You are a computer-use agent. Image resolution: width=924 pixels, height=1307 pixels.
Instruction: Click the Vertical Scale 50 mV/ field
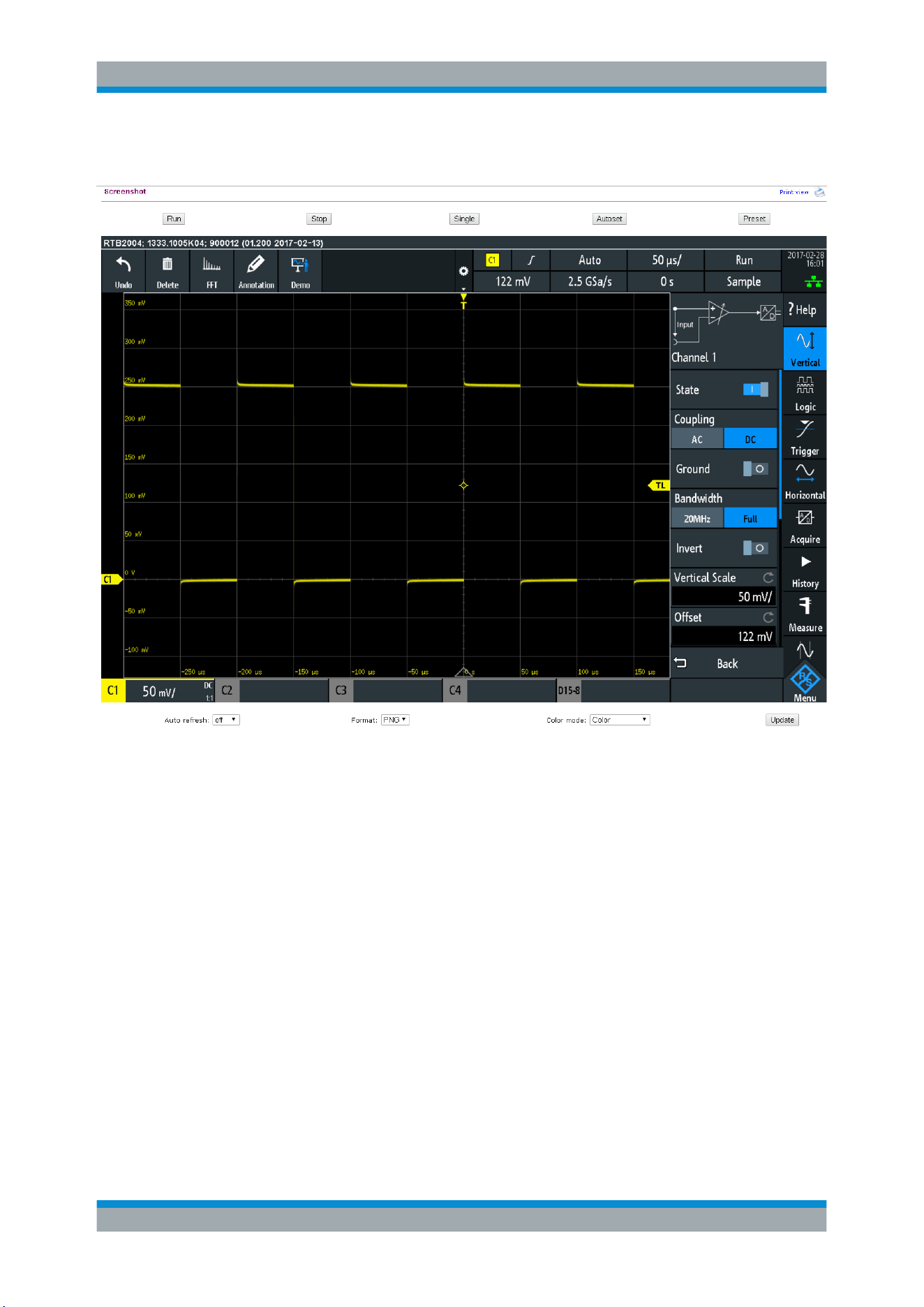point(724,596)
